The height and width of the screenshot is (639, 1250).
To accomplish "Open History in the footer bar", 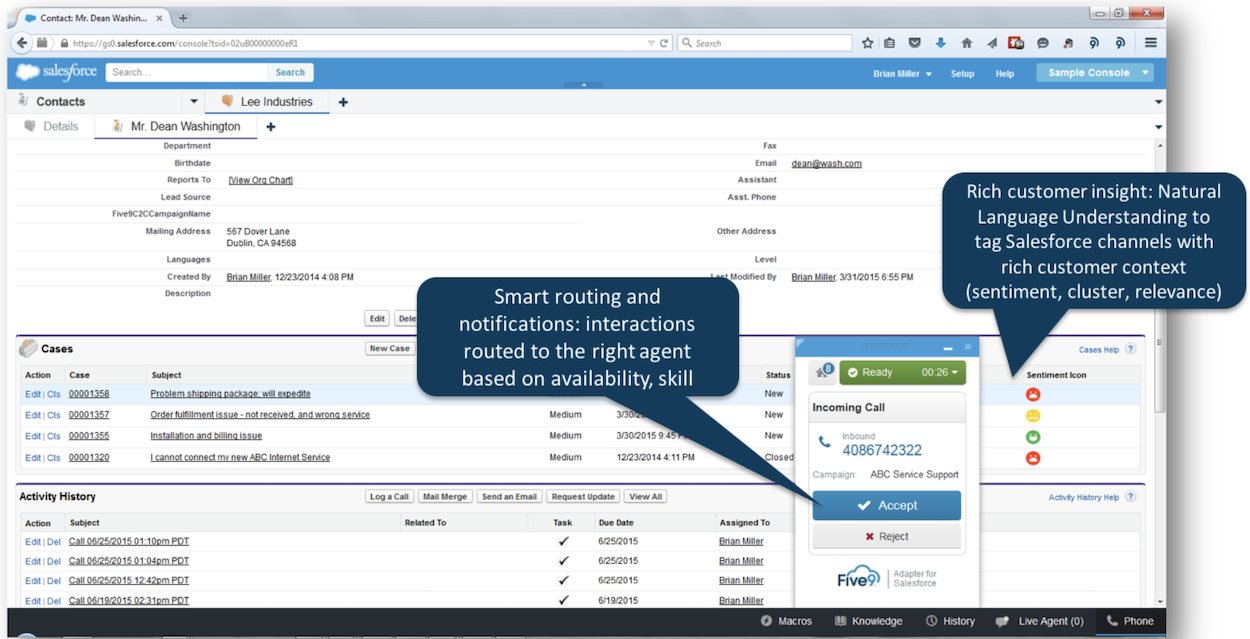I will (950, 621).
